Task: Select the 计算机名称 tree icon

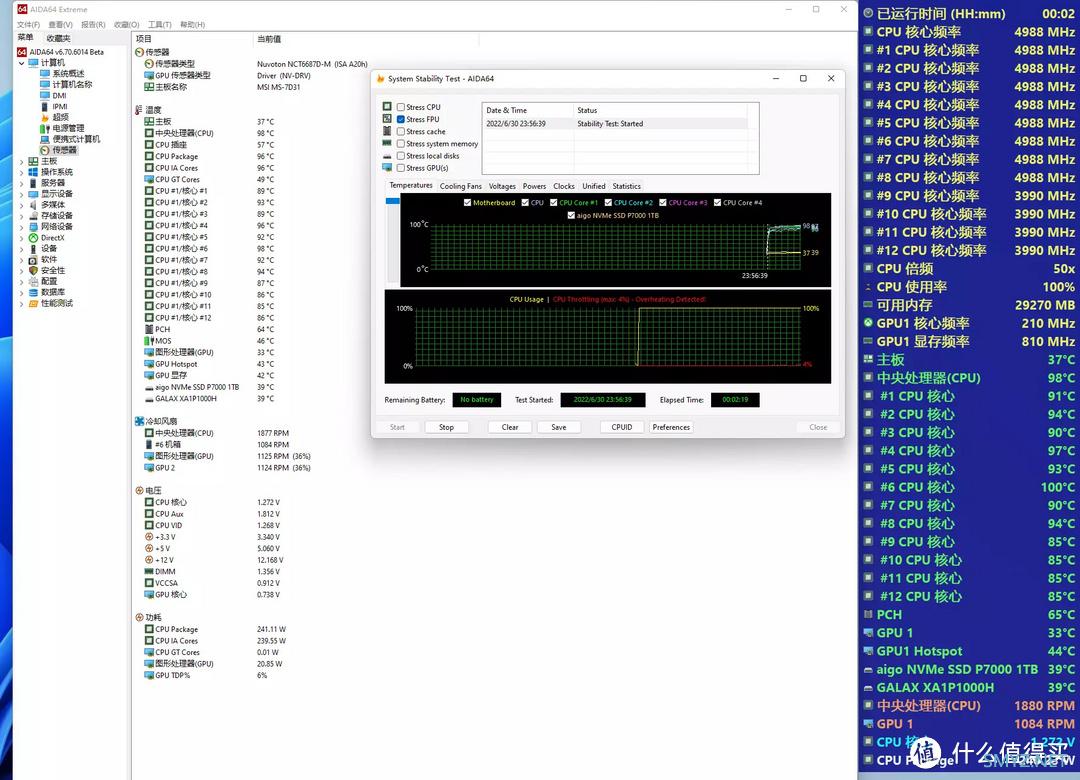Action: click(x=45, y=84)
